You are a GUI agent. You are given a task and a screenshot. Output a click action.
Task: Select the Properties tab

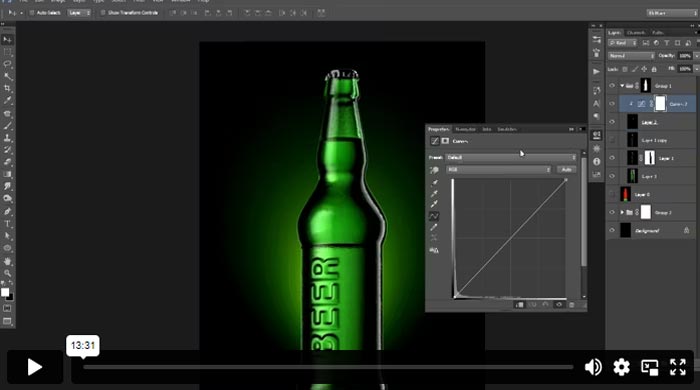pos(439,129)
